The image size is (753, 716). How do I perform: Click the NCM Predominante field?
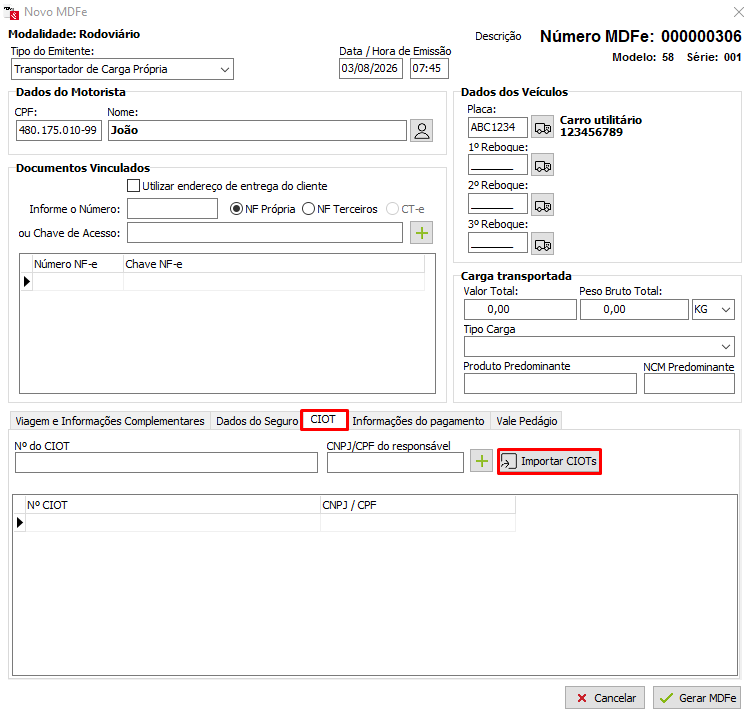689,384
